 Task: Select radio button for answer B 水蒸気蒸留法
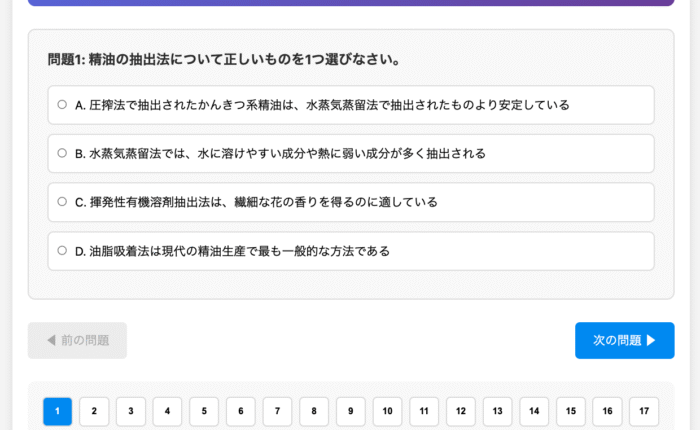62,153
